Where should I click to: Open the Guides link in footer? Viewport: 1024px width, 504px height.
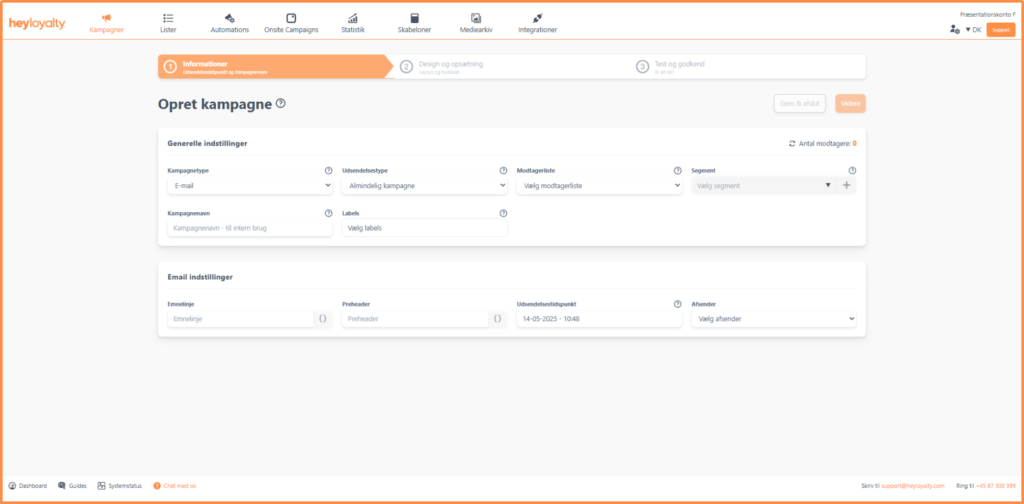[x=73, y=485]
